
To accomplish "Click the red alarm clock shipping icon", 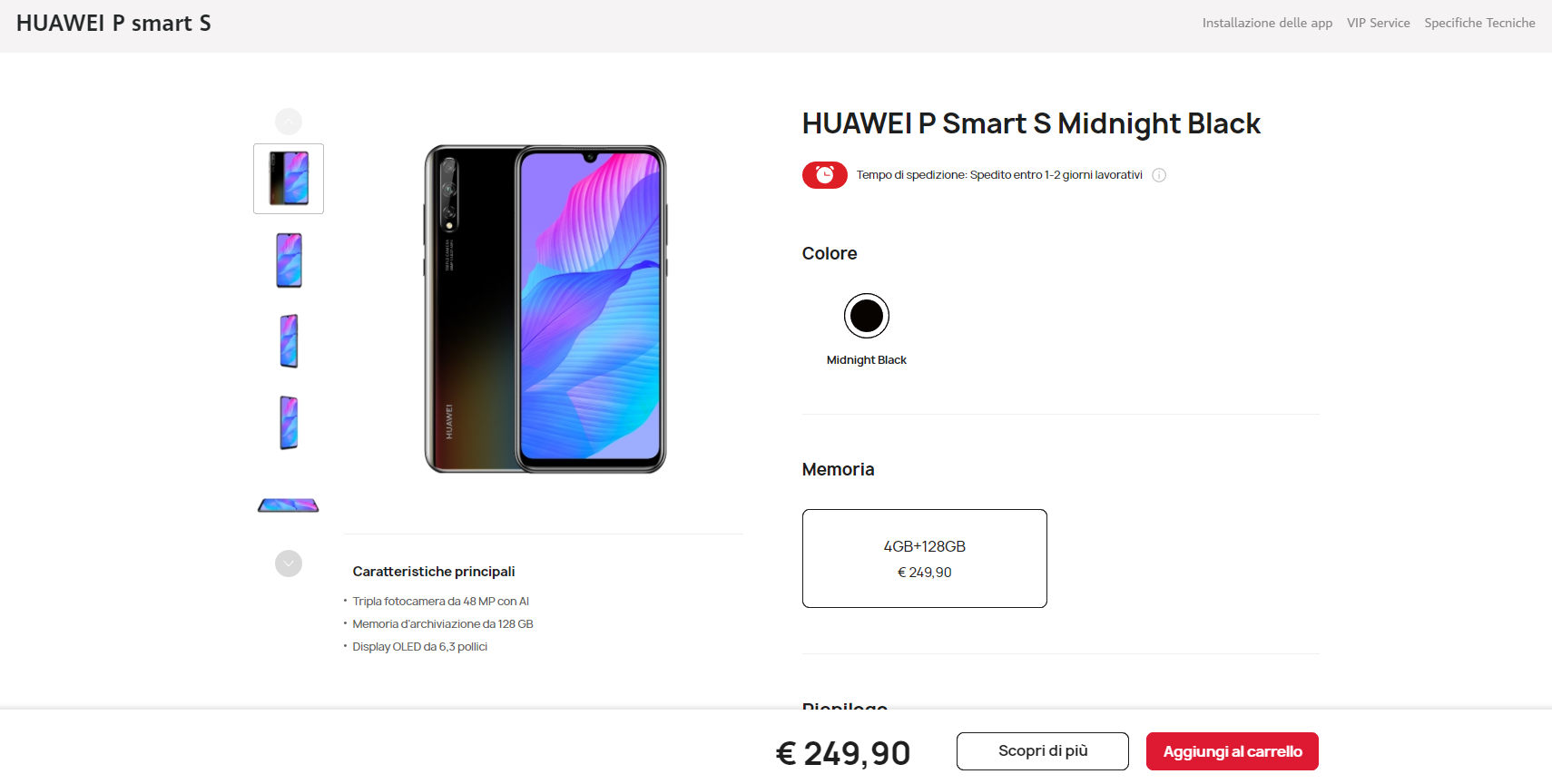I will click(x=824, y=175).
